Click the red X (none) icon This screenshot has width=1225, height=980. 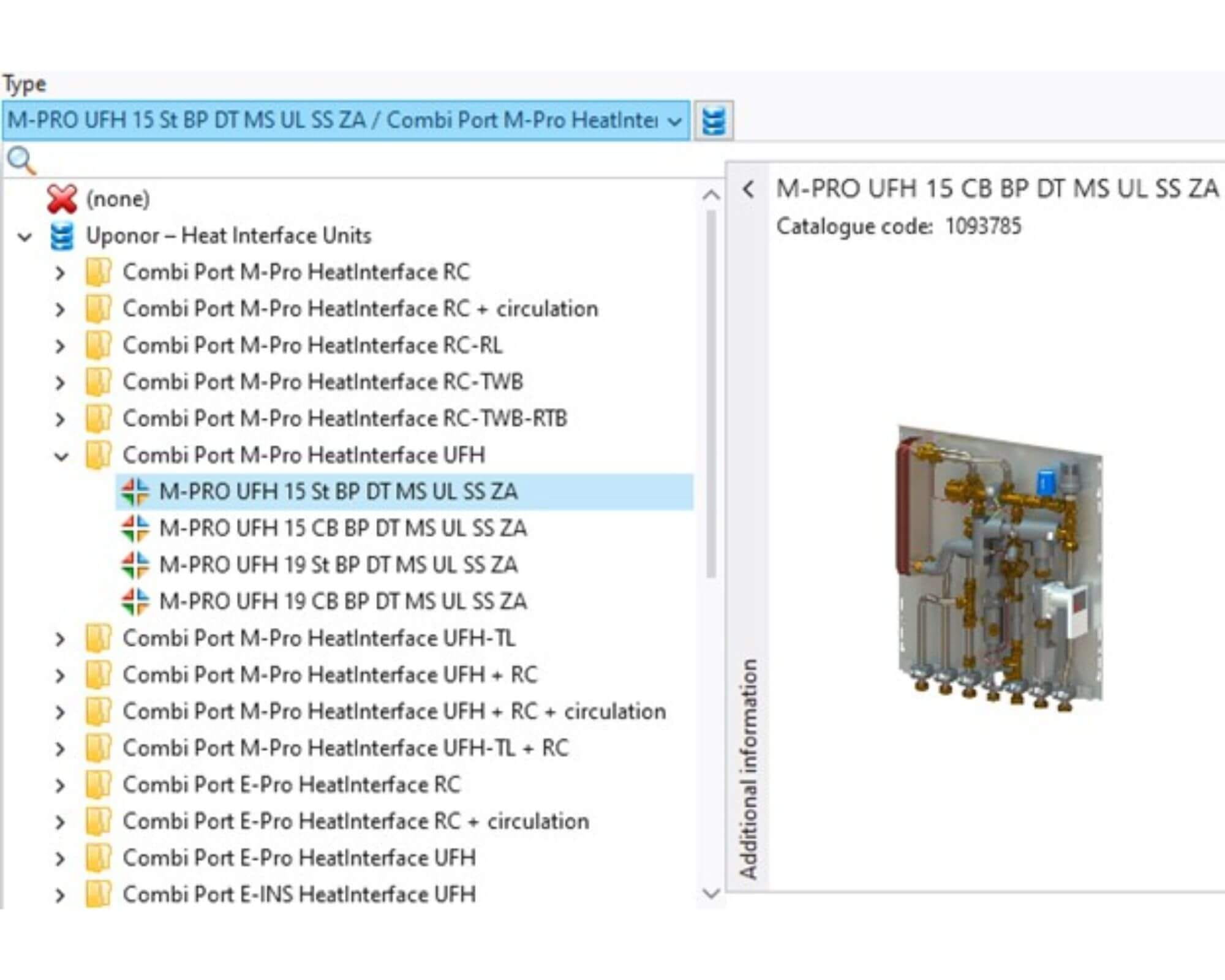[x=62, y=199]
